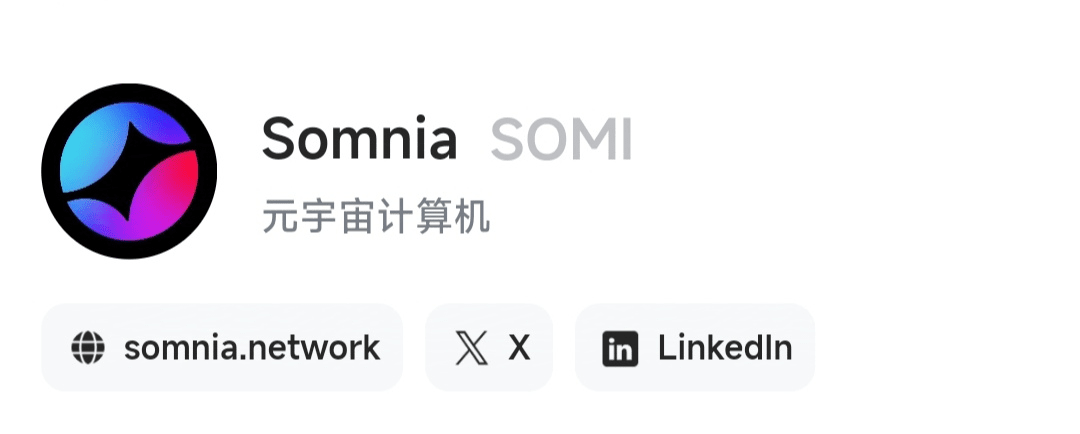Click the 元宇宙计算机 description text

376,216
